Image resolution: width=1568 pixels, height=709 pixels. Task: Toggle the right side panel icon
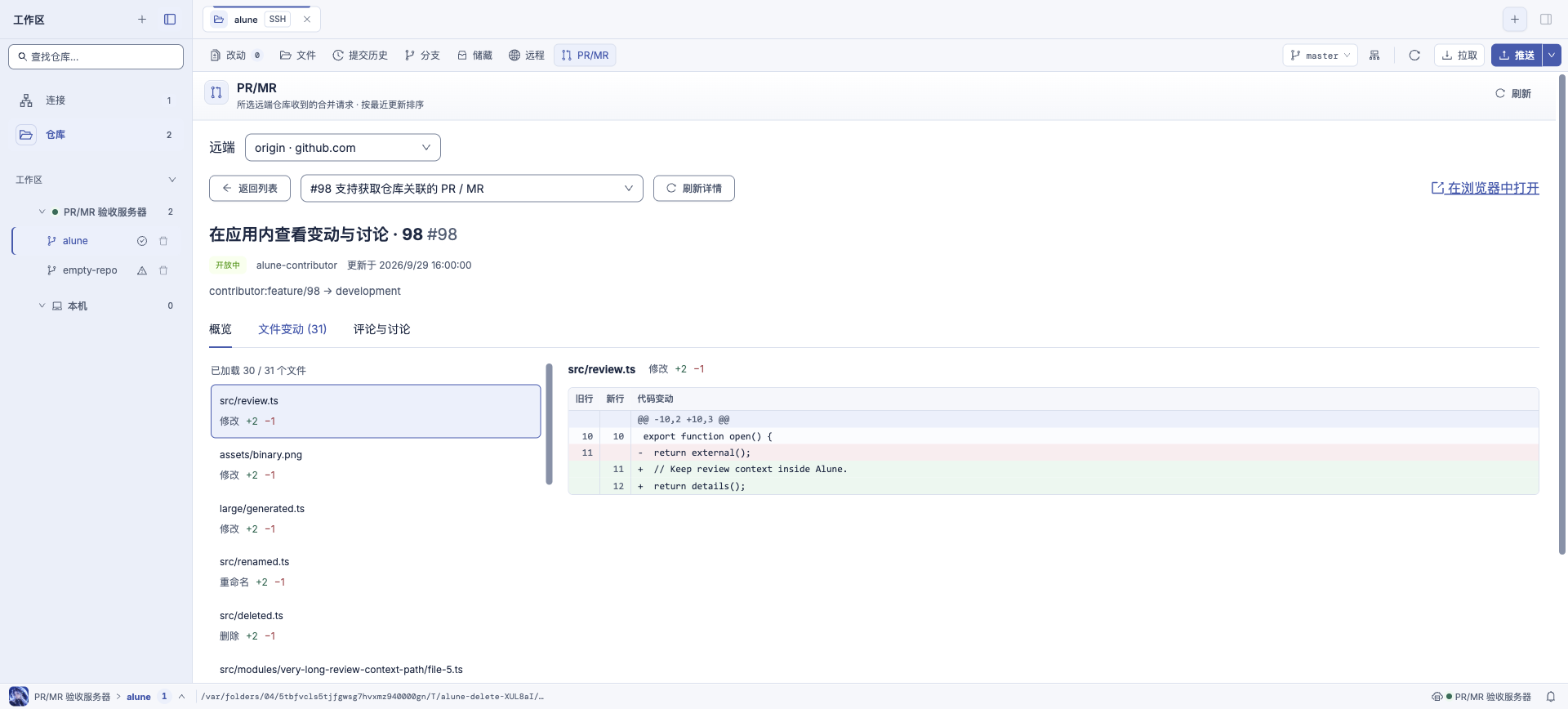(1546, 20)
